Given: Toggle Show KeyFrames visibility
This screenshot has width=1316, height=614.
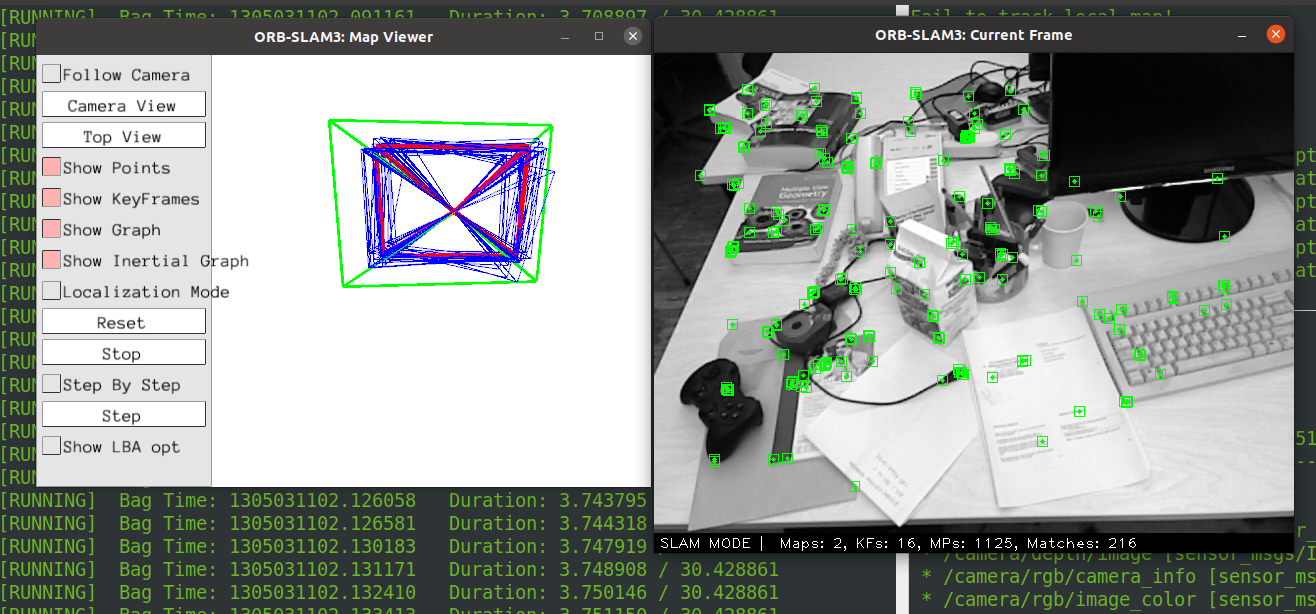Looking at the screenshot, I should click(51, 198).
